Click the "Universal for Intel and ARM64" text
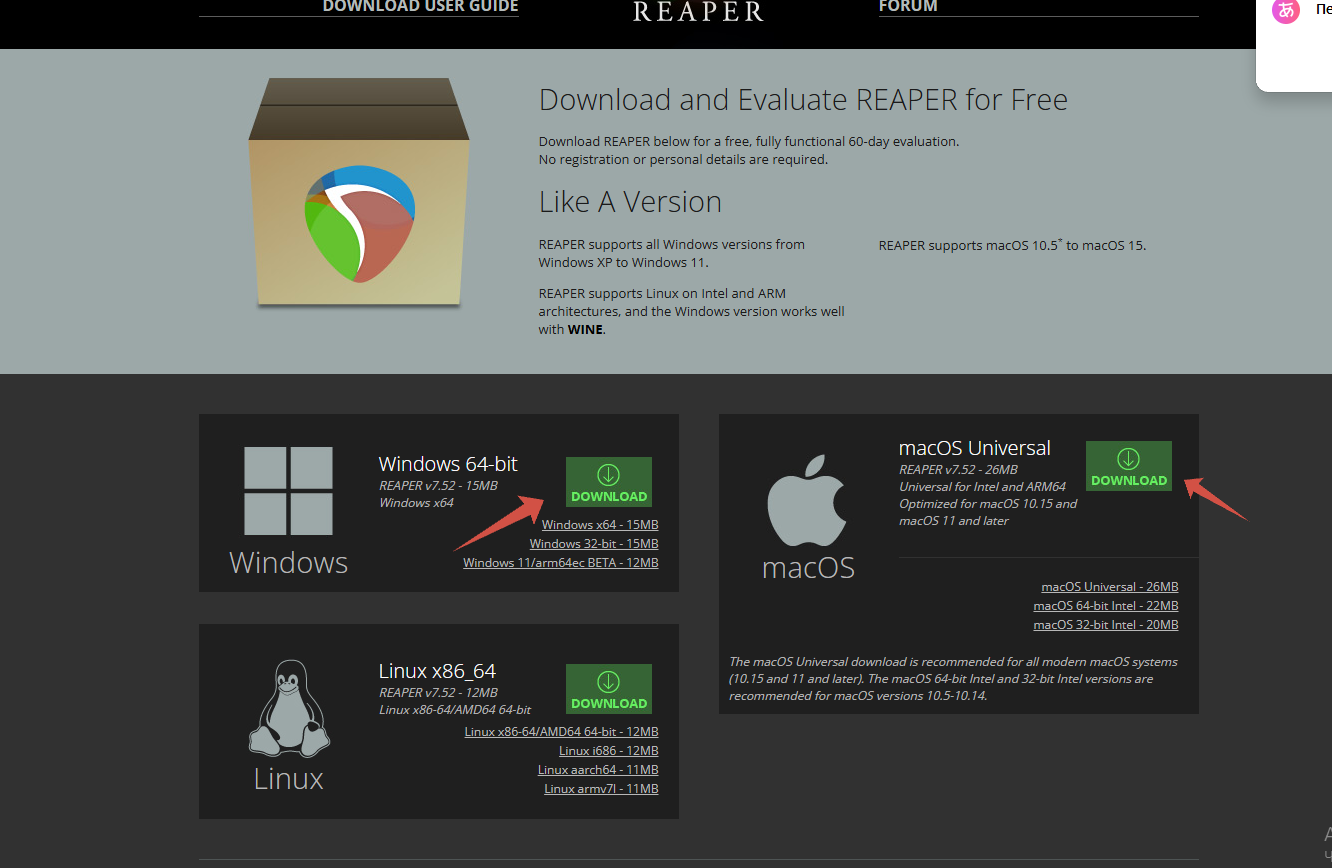Image resolution: width=1332 pixels, height=868 pixels. coord(982,487)
